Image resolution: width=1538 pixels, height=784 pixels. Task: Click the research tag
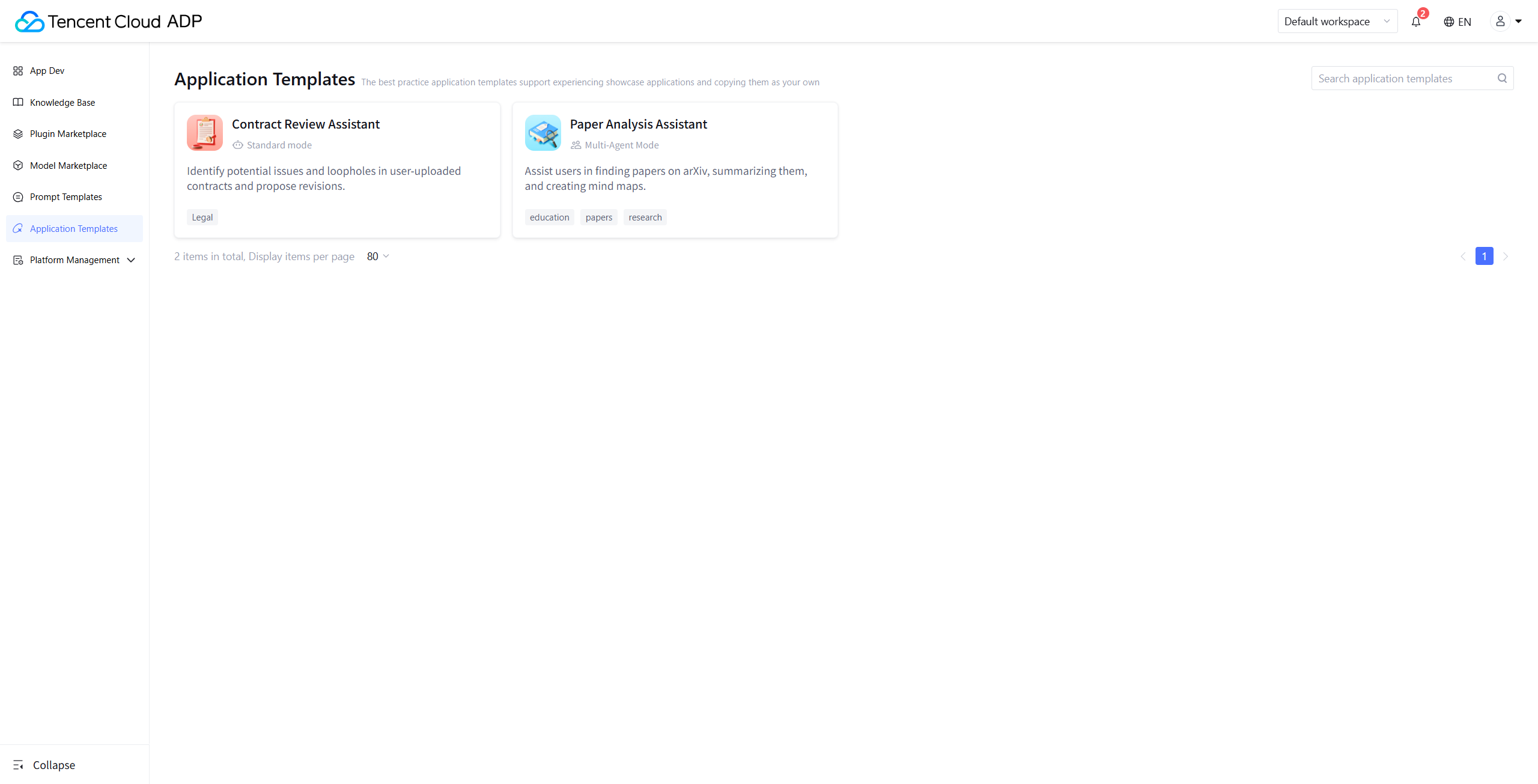pyautogui.click(x=645, y=217)
